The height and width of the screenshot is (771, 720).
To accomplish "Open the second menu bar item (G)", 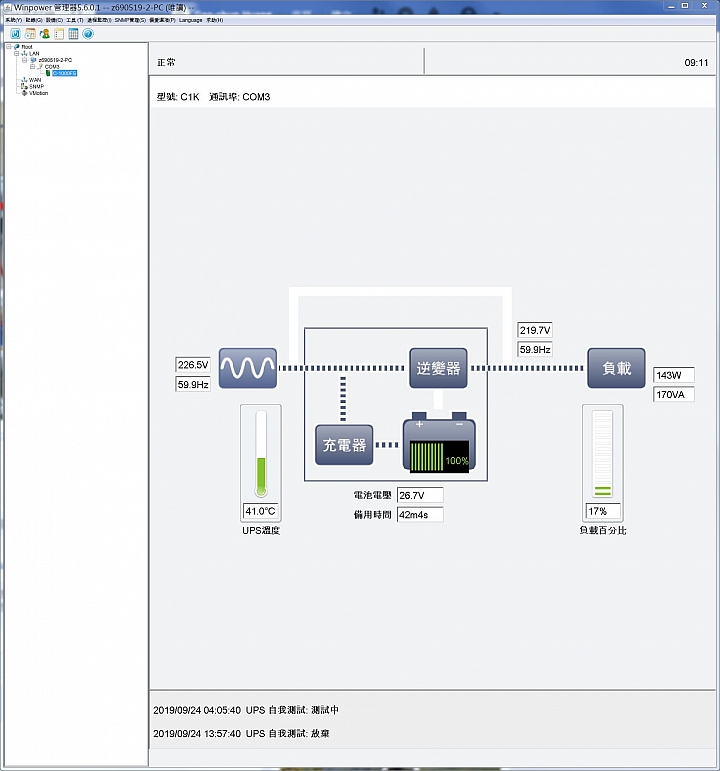I will click(x=34, y=20).
